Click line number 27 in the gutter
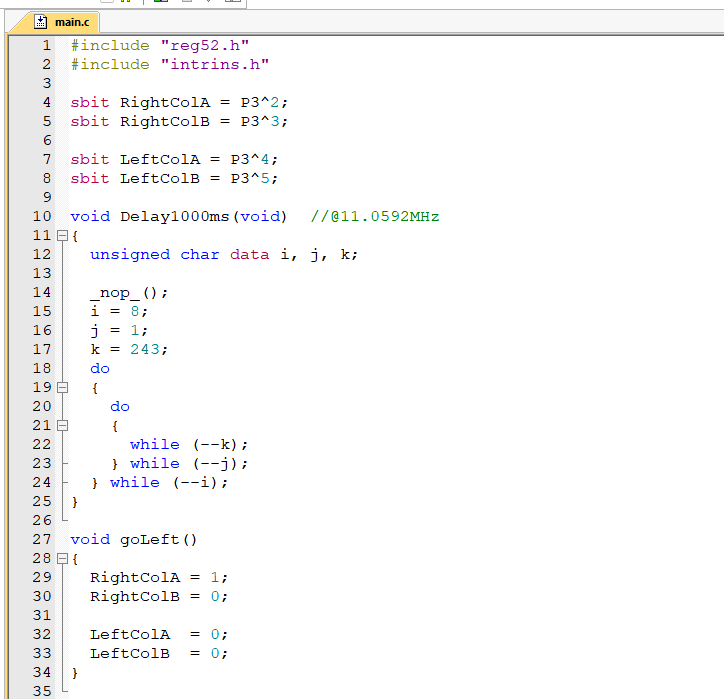Image resolution: width=724 pixels, height=699 pixels. [42, 539]
